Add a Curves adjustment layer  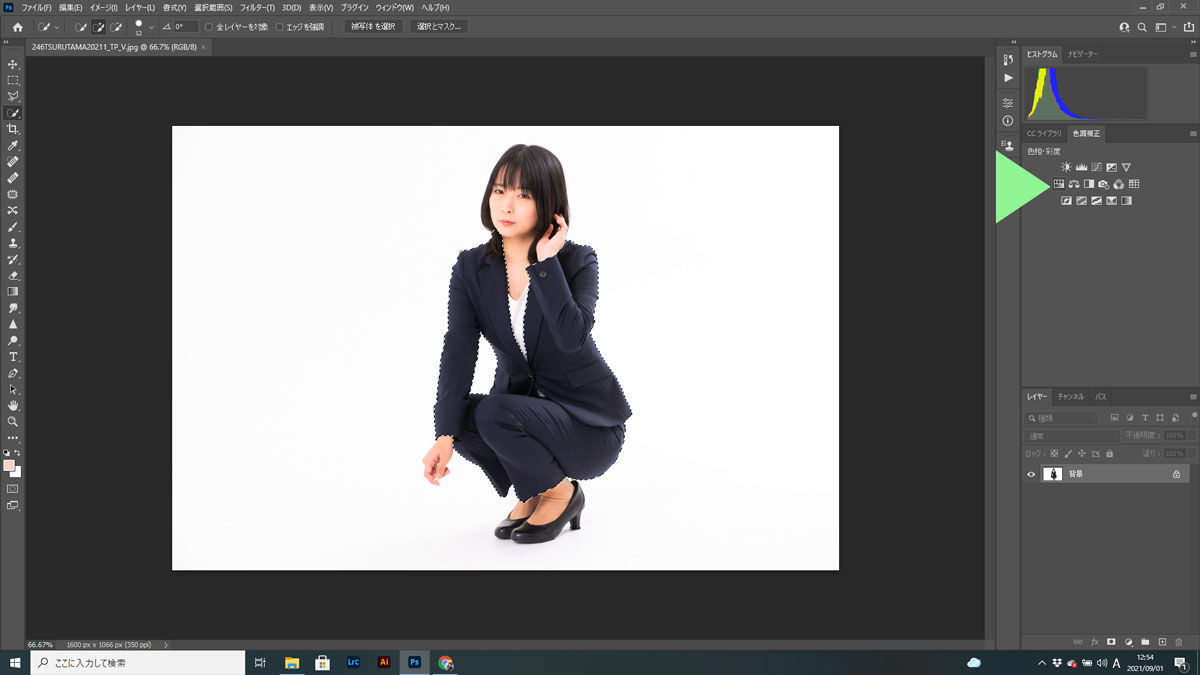1096,166
